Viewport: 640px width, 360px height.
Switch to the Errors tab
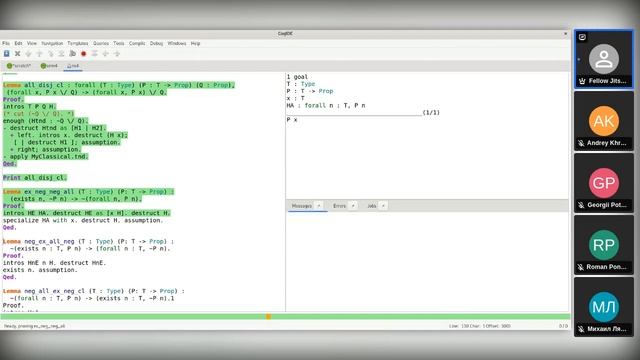pos(339,206)
